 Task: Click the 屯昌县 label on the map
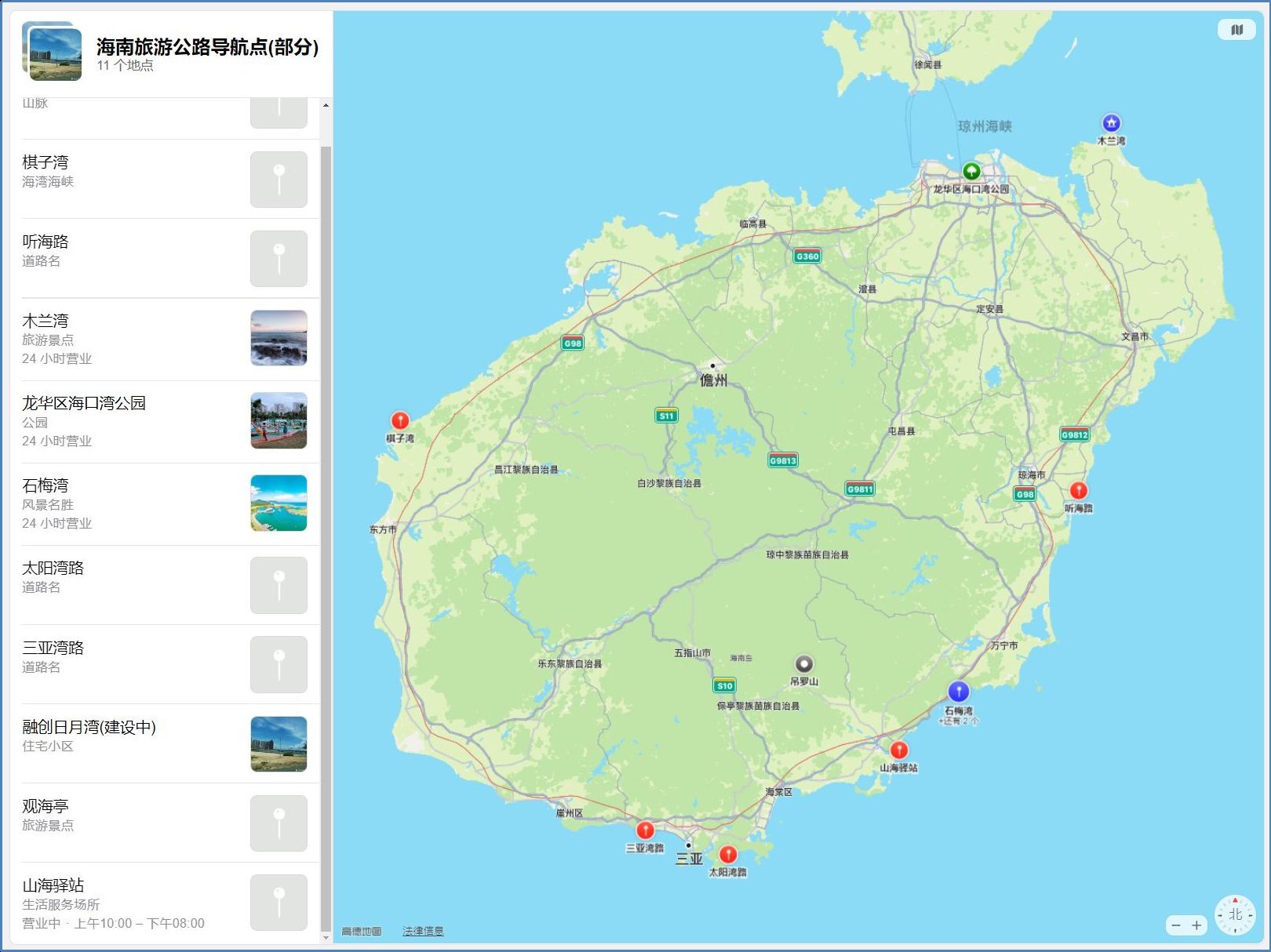pyautogui.click(x=901, y=431)
